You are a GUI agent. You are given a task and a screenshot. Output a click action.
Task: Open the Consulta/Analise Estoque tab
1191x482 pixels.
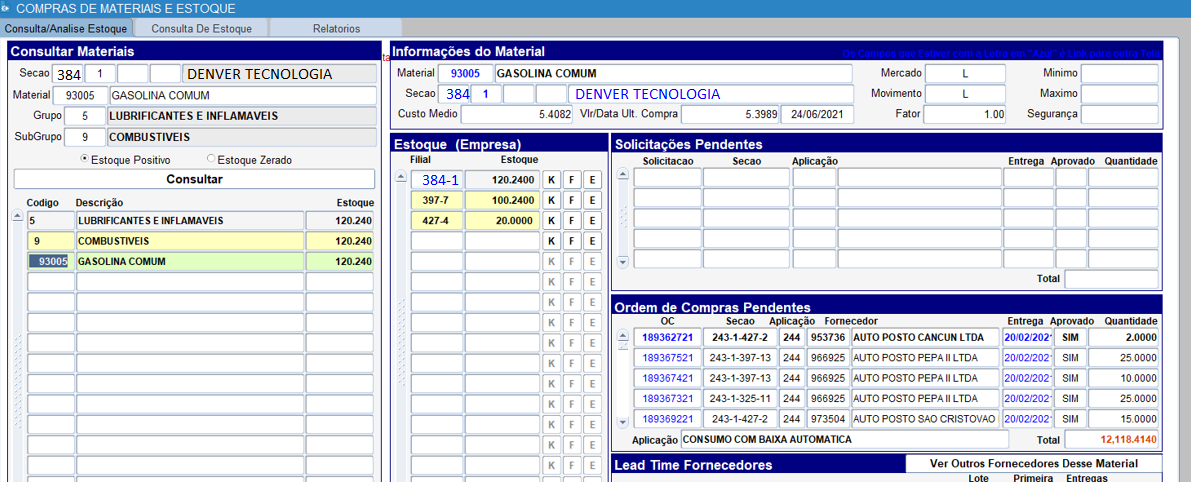(67, 28)
